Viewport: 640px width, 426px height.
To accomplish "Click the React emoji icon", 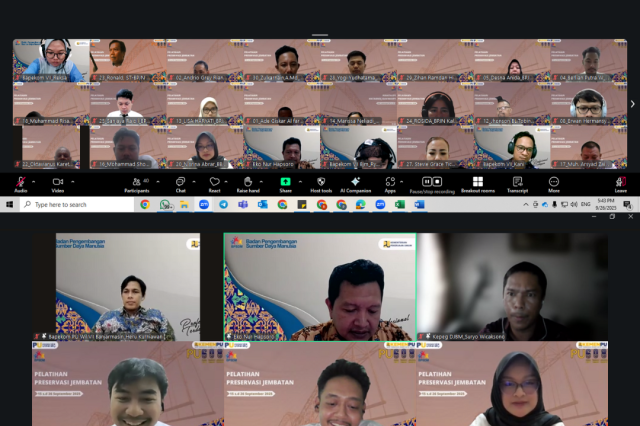I will click(214, 182).
